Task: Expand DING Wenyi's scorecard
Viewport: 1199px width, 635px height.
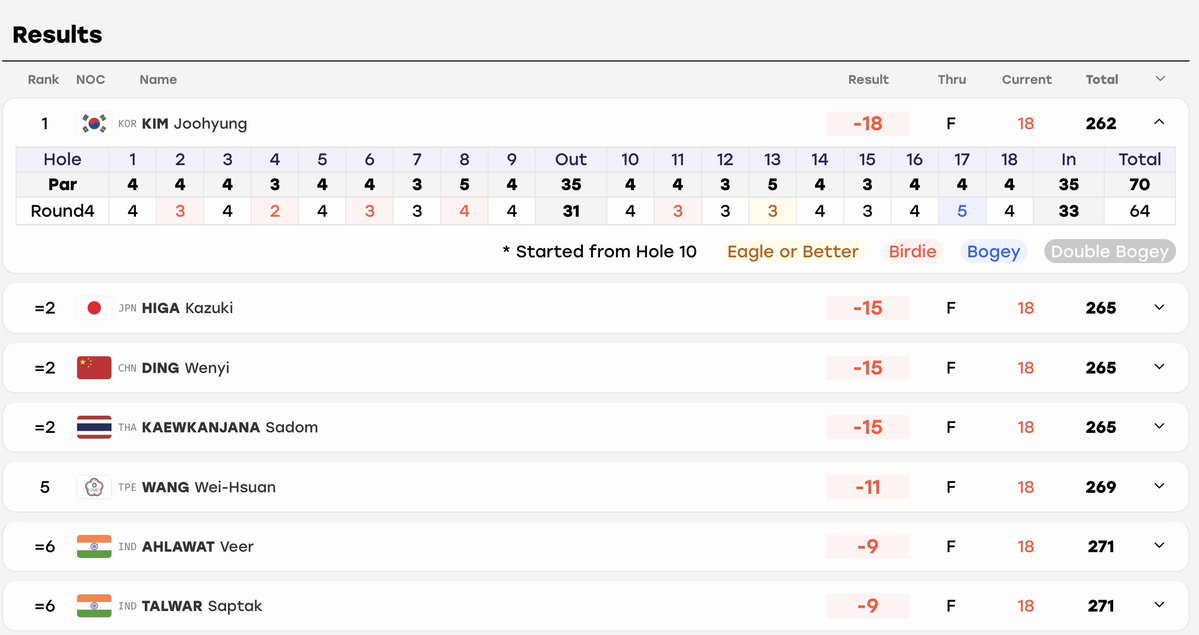Action: tap(1159, 367)
